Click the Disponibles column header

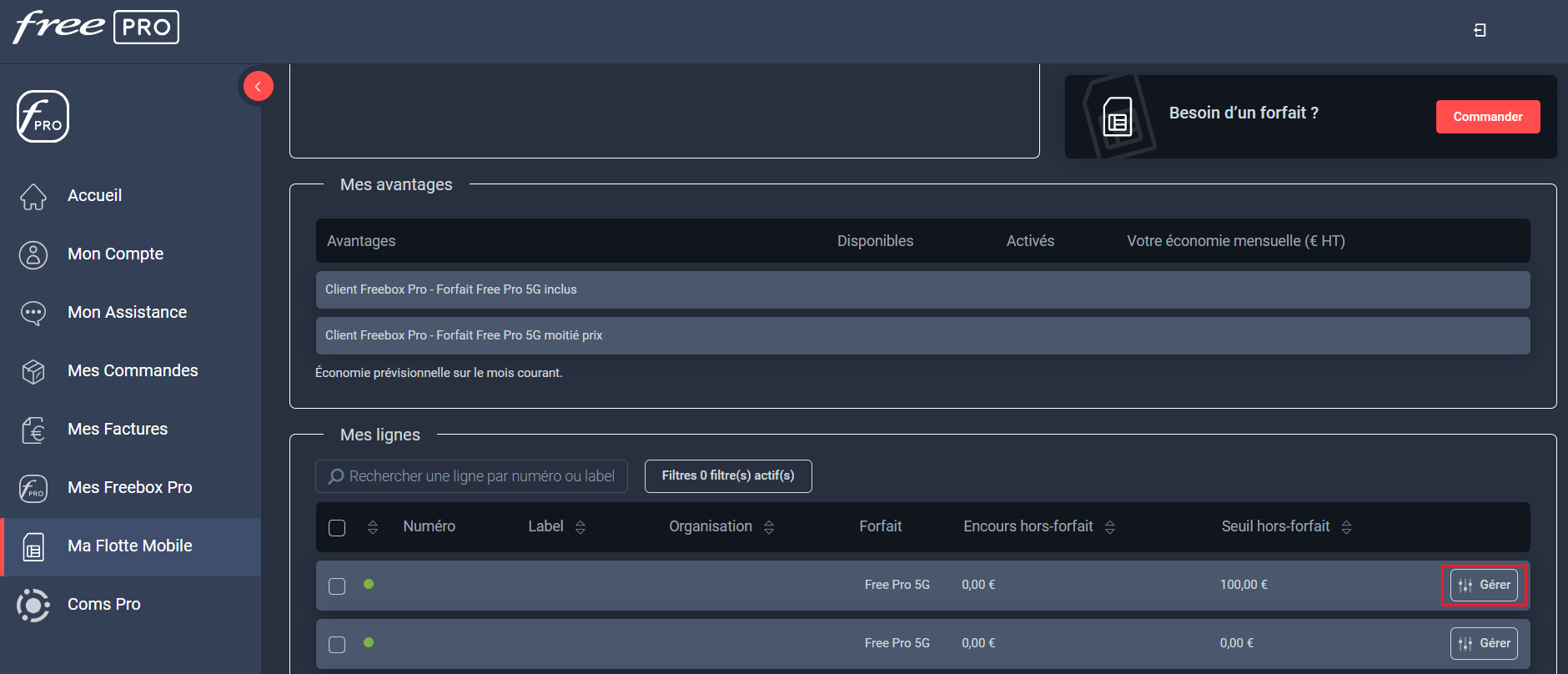tap(875, 241)
